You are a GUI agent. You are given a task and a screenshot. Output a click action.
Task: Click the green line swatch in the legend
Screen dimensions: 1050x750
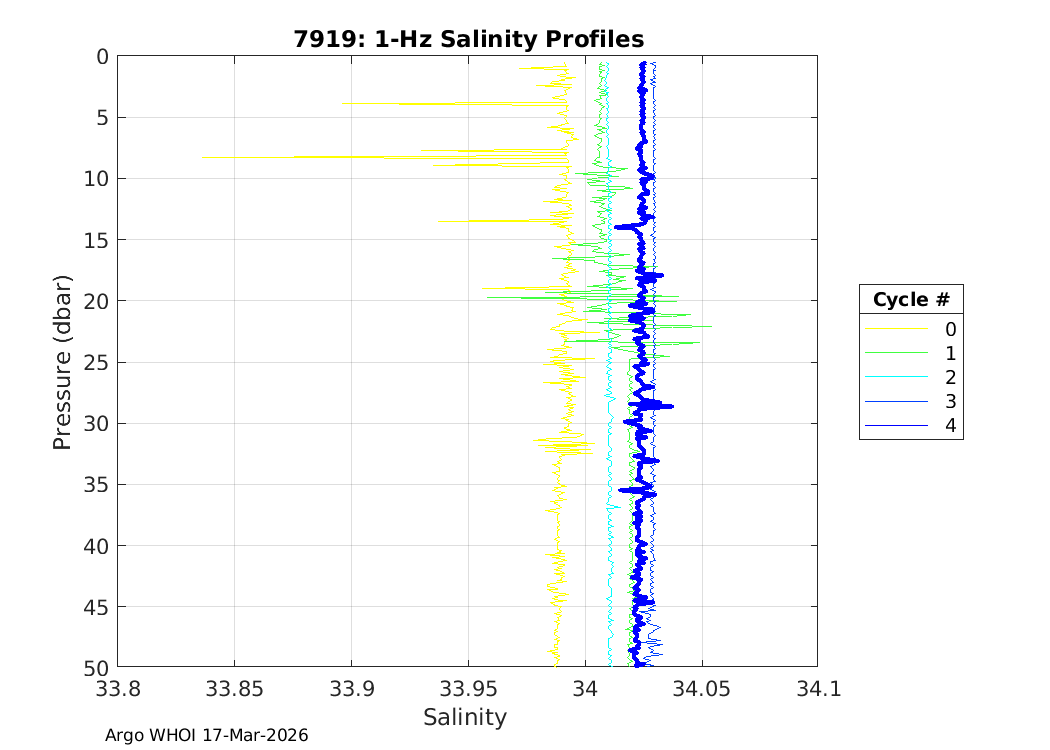(893, 353)
